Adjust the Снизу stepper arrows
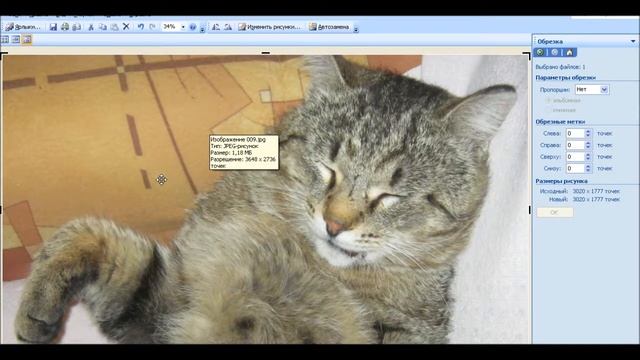The height and width of the screenshot is (360, 640). tap(588, 168)
